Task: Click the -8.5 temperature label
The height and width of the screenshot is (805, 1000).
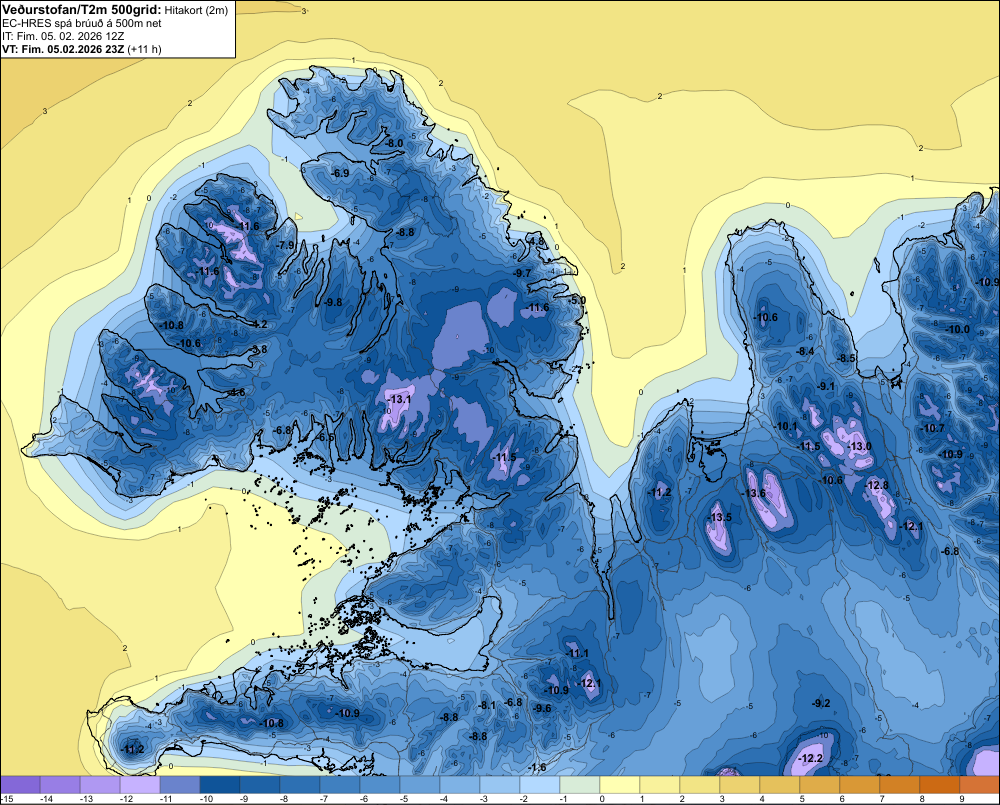Action: tap(846, 358)
